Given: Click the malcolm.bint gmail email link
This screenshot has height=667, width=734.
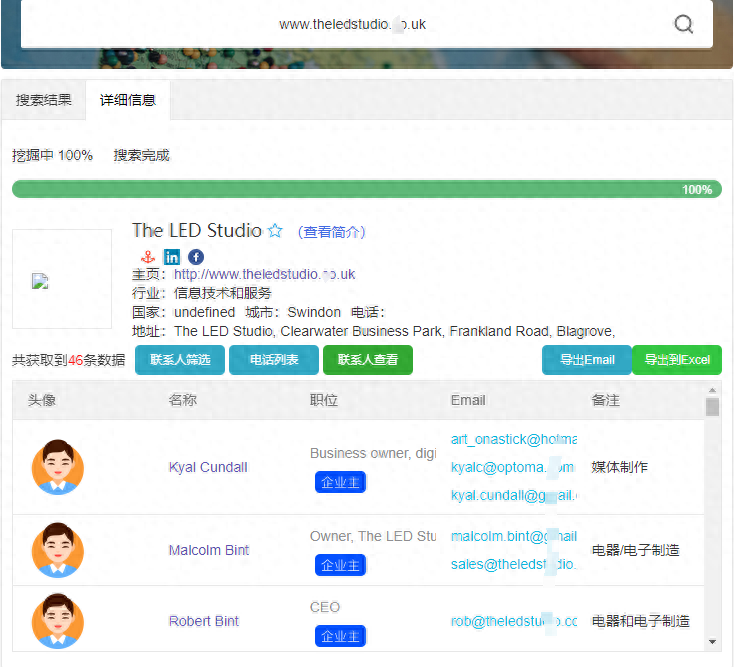Looking at the screenshot, I should point(514,536).
